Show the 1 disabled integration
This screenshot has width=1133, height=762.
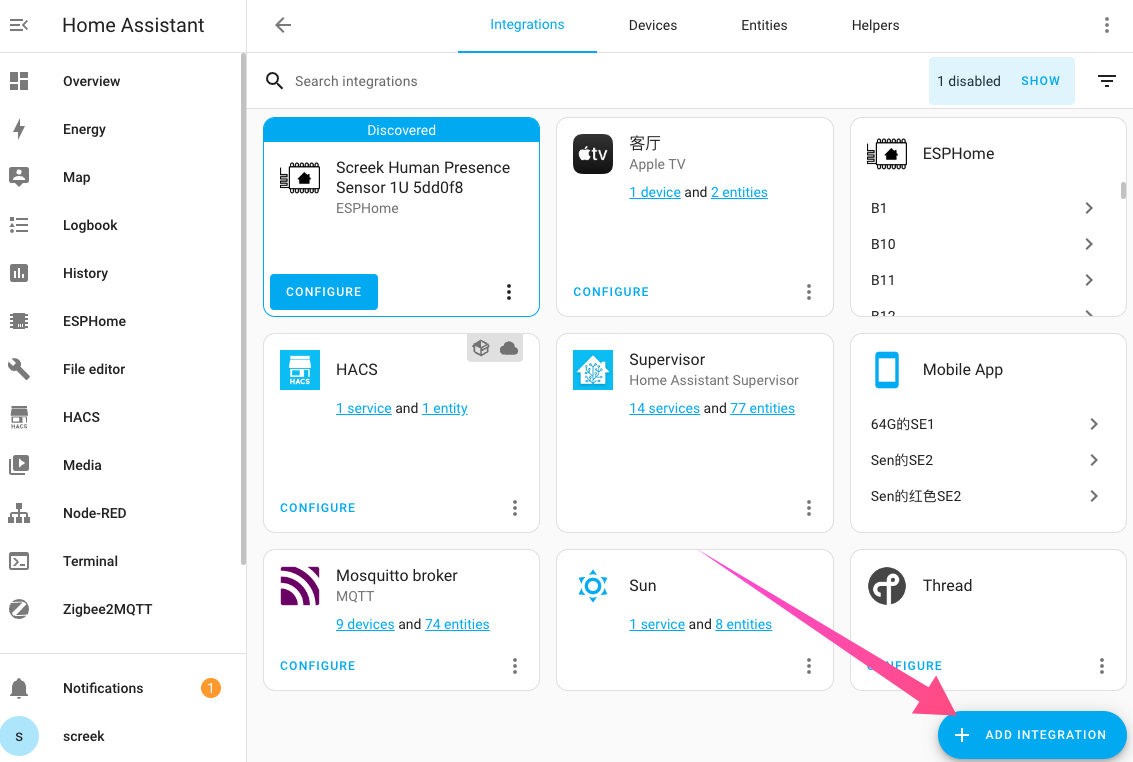click(x=1040, y=81)
